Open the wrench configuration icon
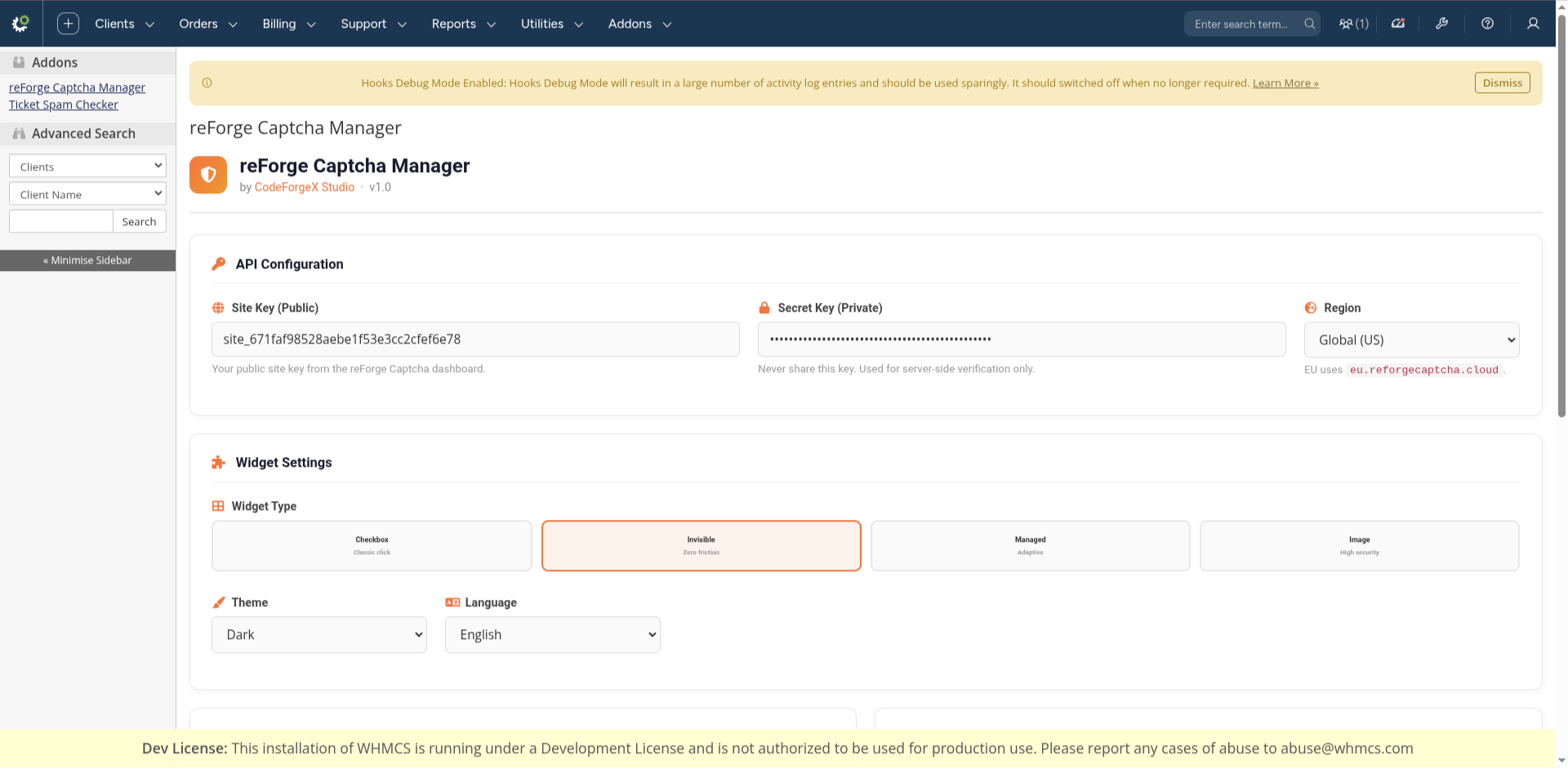1568x768 pixels. pyautogui.click(x=1442, y=24)
